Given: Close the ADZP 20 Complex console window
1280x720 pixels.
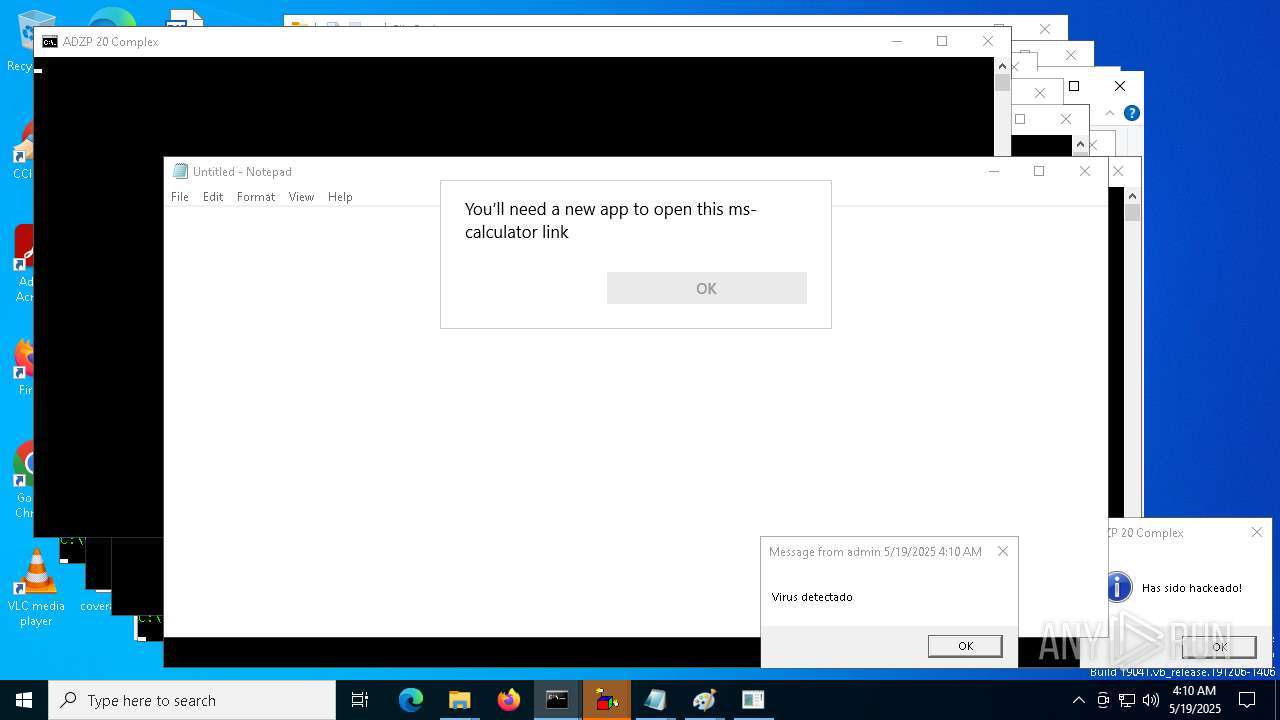Looking at the screenshot, I should pyautogui.click(x=988, y=41).
